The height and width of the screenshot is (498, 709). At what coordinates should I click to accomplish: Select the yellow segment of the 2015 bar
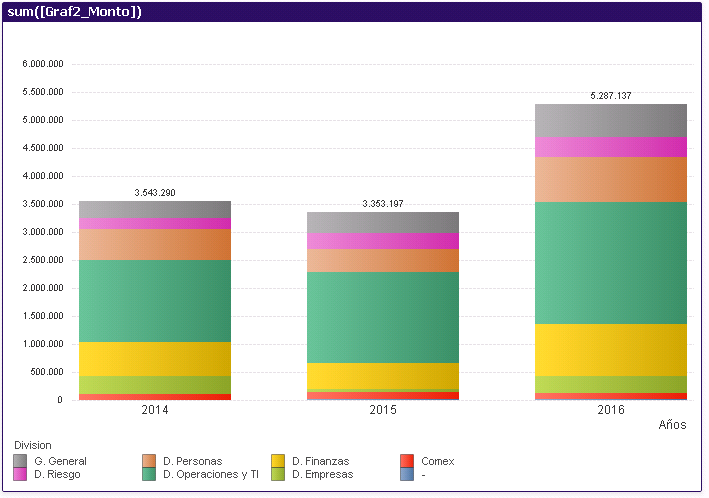point(383,376)
